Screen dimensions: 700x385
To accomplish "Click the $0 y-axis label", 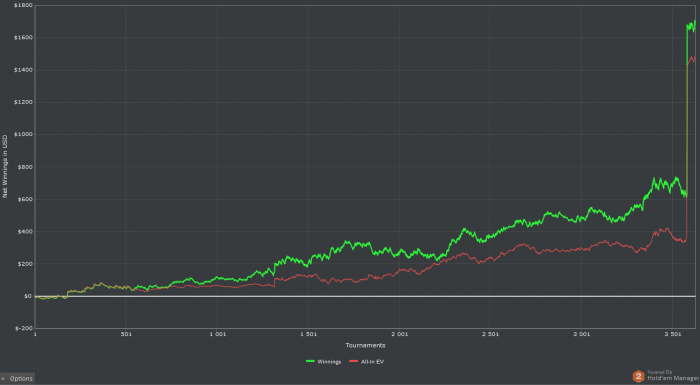I will 28,296.
